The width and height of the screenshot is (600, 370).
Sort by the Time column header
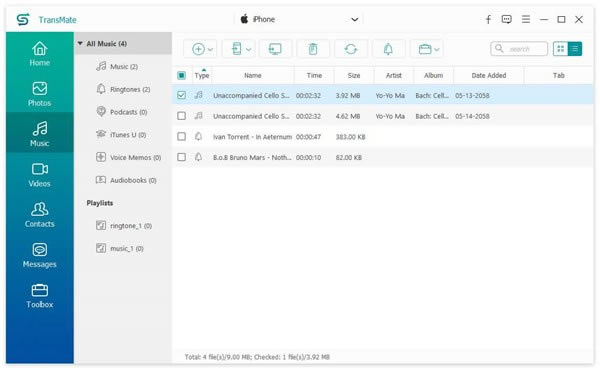[x=314, y=75]
